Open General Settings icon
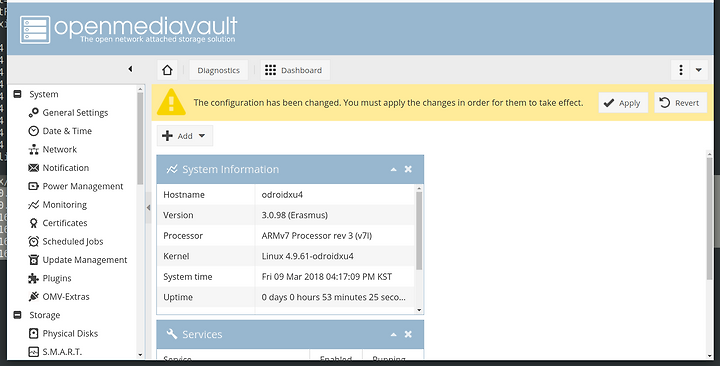Image resolution: width=720 pixels, height=366 pixels. coord(34,113)
